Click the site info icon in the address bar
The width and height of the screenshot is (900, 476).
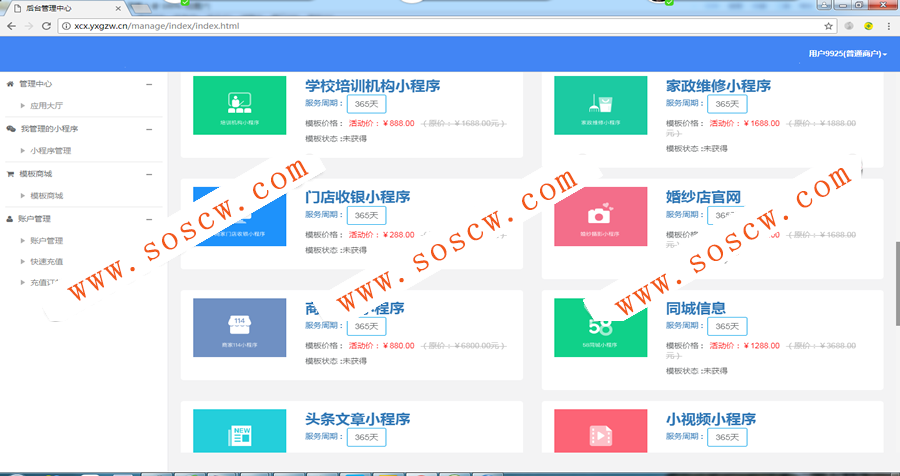66,26
